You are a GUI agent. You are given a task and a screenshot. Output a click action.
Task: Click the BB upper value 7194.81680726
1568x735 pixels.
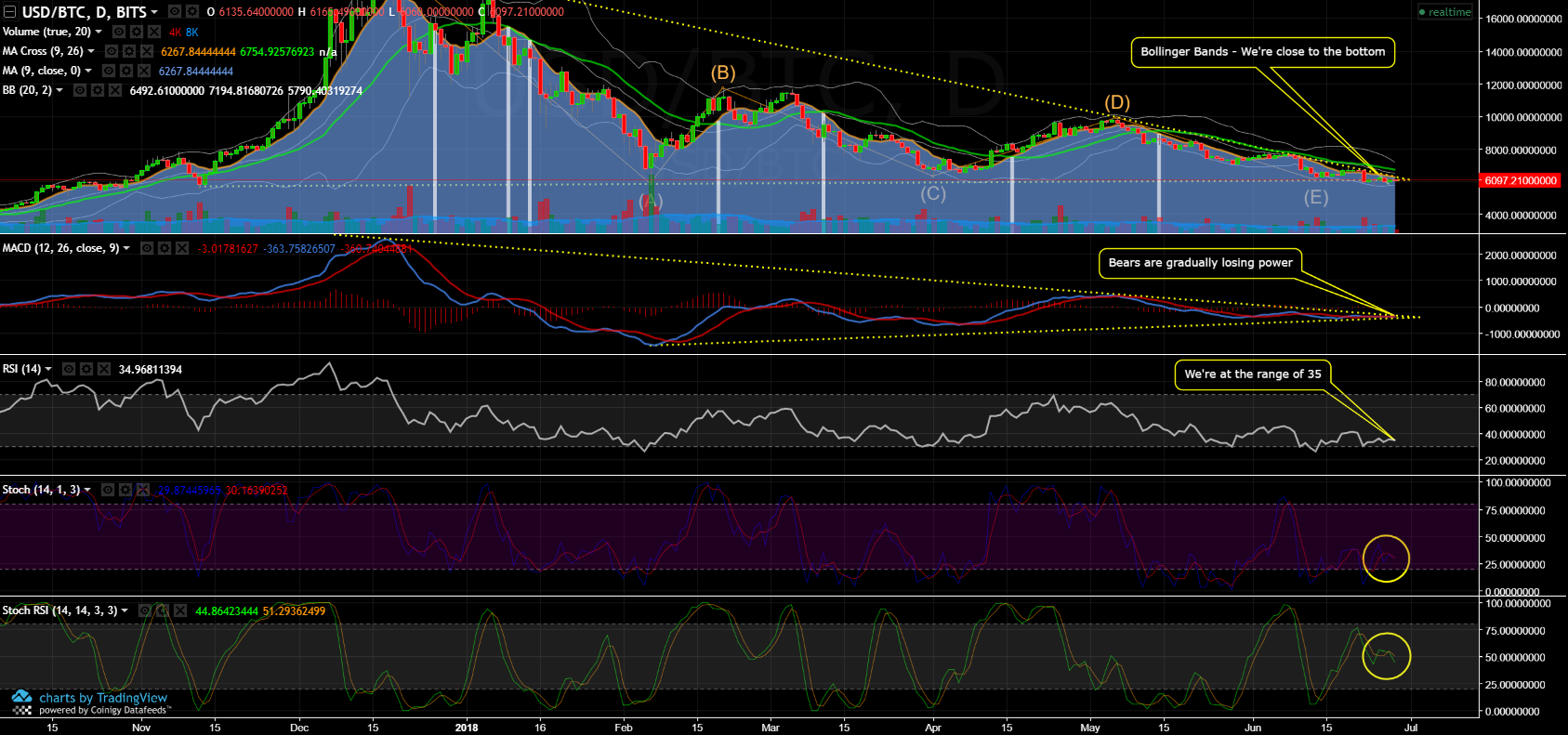click(246, 91)
